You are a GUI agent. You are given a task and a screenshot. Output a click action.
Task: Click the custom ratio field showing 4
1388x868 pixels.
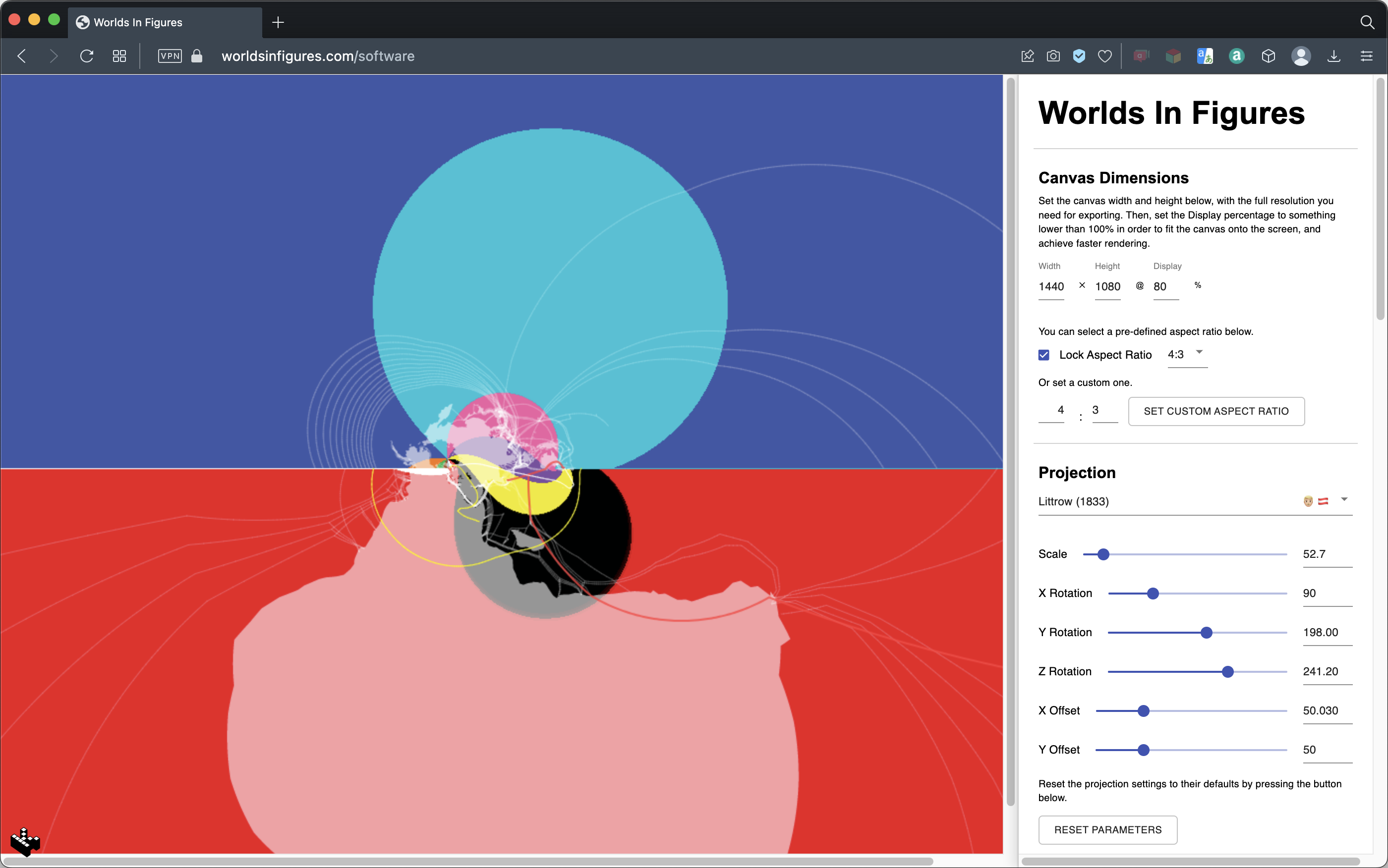1051,410
